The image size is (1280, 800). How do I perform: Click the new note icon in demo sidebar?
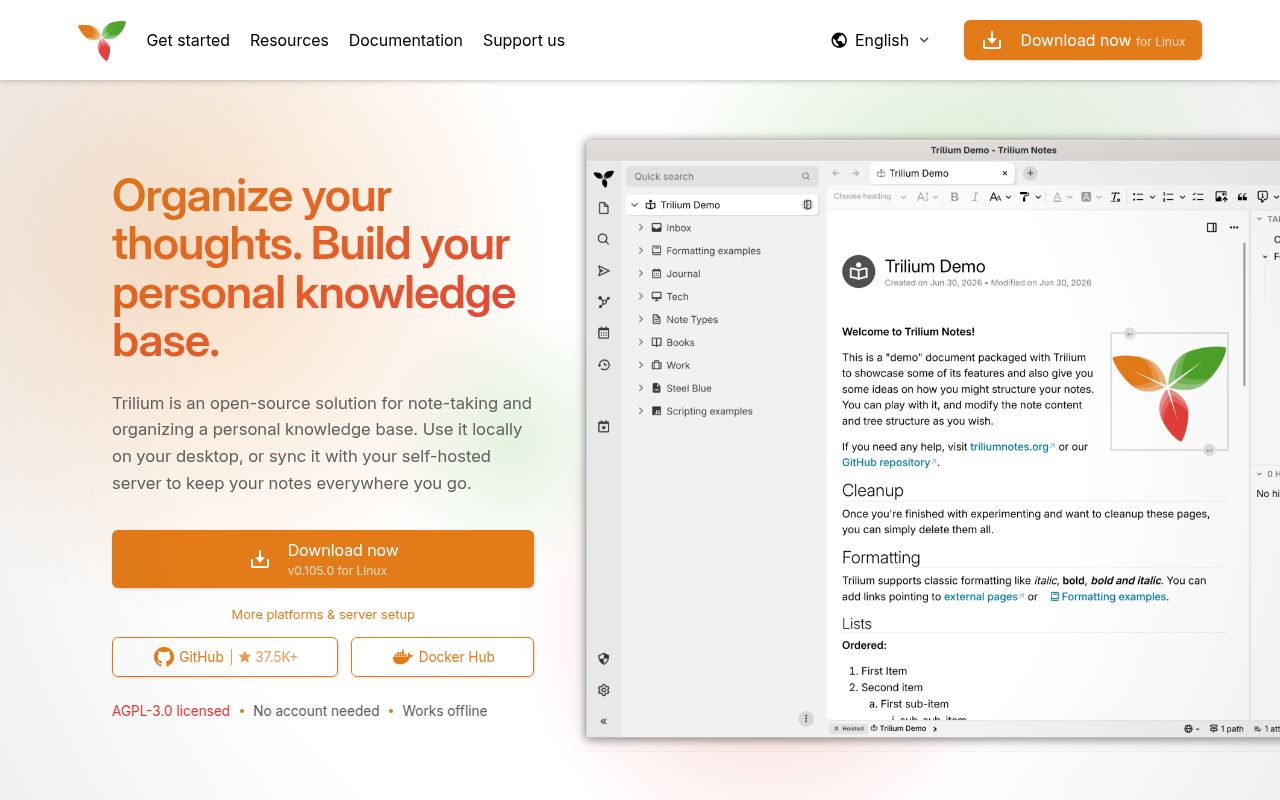(603, 208)
